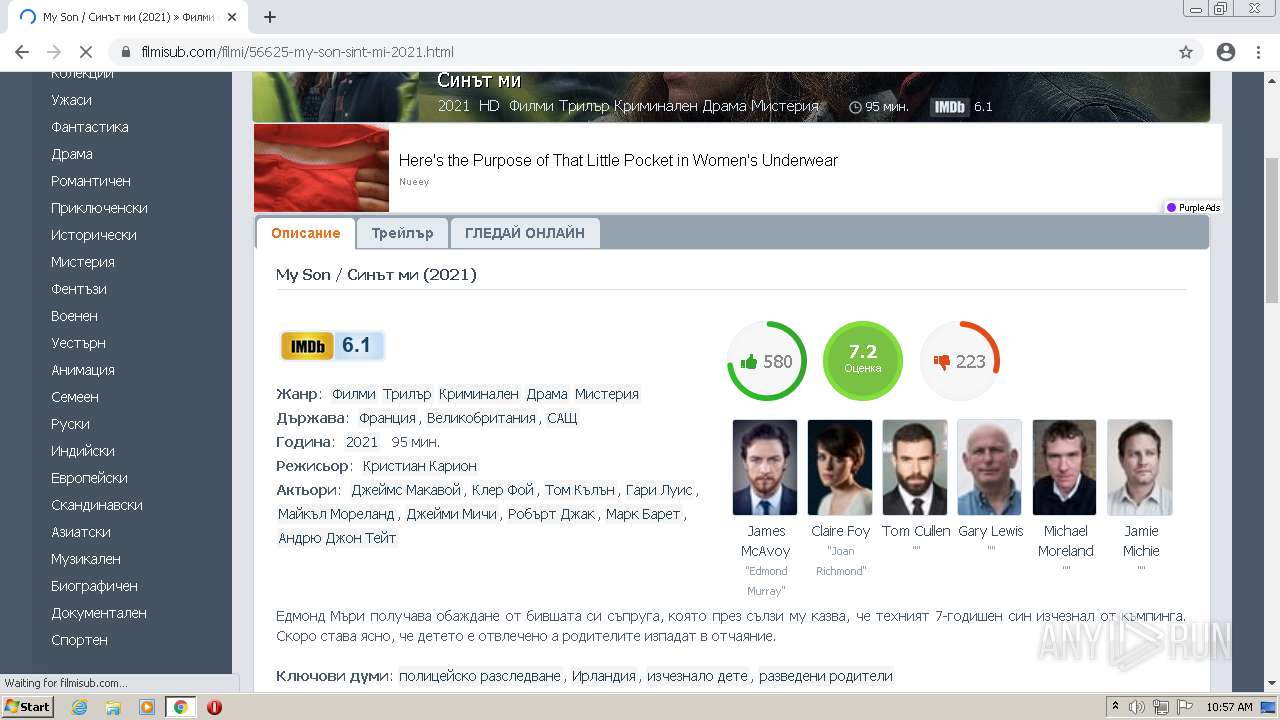This screenshot has height=720, width=1280.
Task: Click the keyword разведени родители
Action: pyautogui.click(x=825, y=676)
